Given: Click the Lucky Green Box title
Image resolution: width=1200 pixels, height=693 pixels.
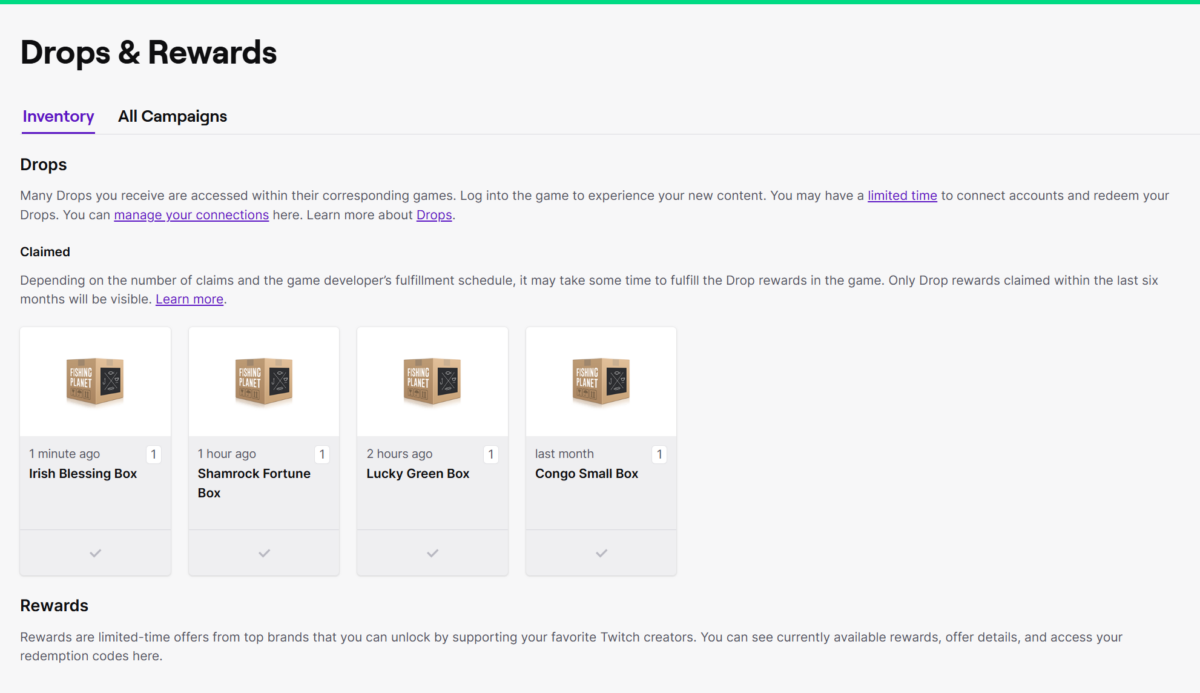Looking at the screenshot, I should (418, 474).
